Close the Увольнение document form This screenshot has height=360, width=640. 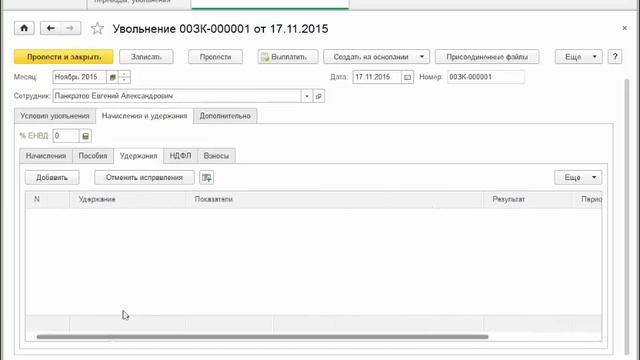point(624,28)
